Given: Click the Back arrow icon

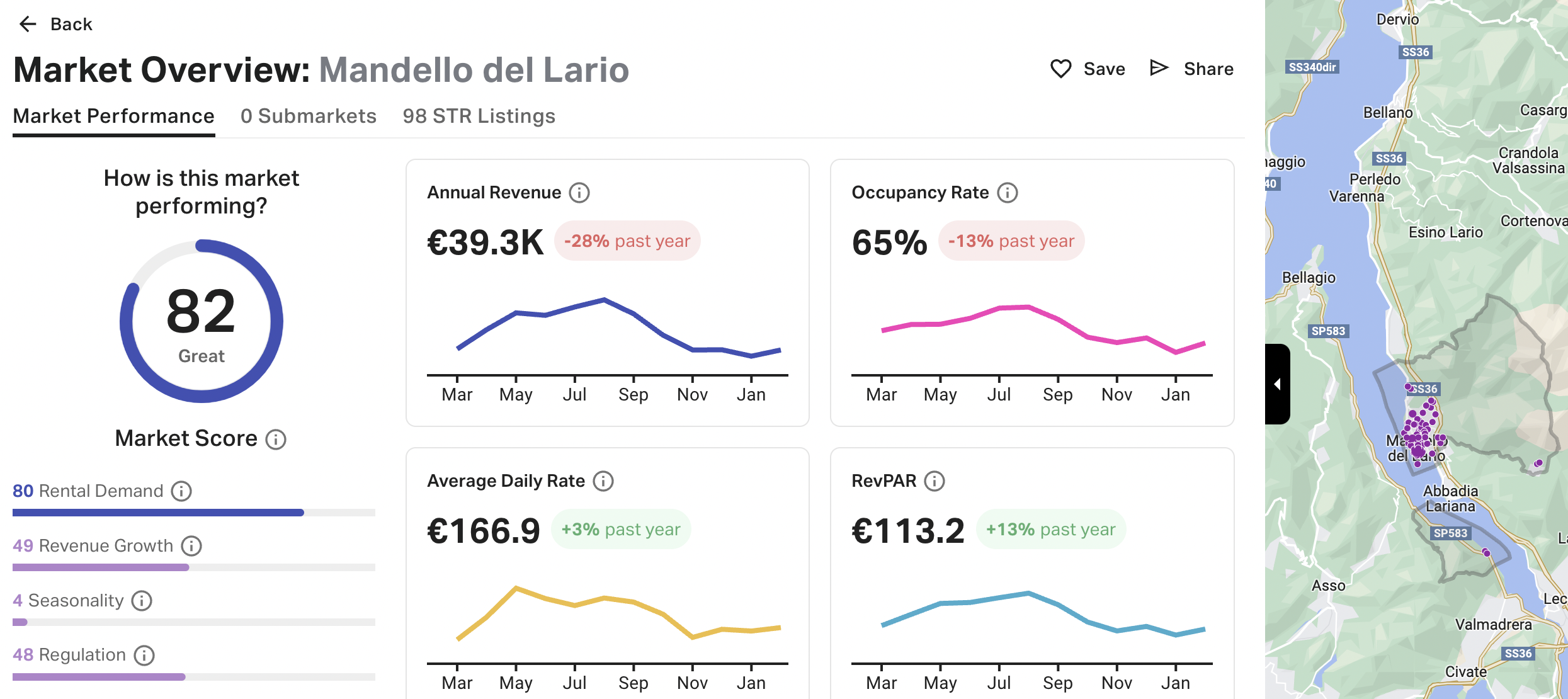Looking at the screenshot, I should pyautogui.click(x=28, y=25).
